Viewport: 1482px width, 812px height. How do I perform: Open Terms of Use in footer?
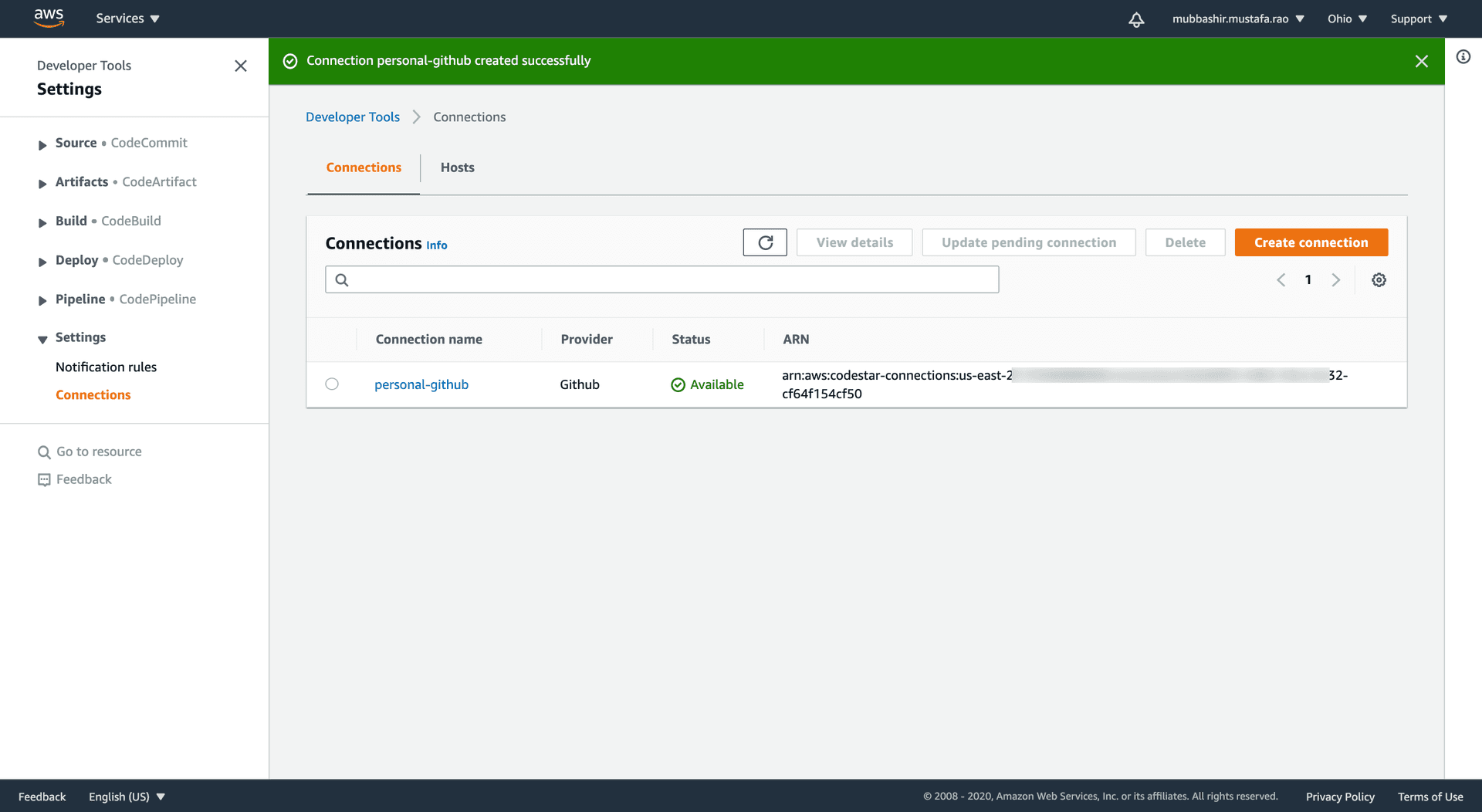pyautogui.click(x=1430, y=797)
